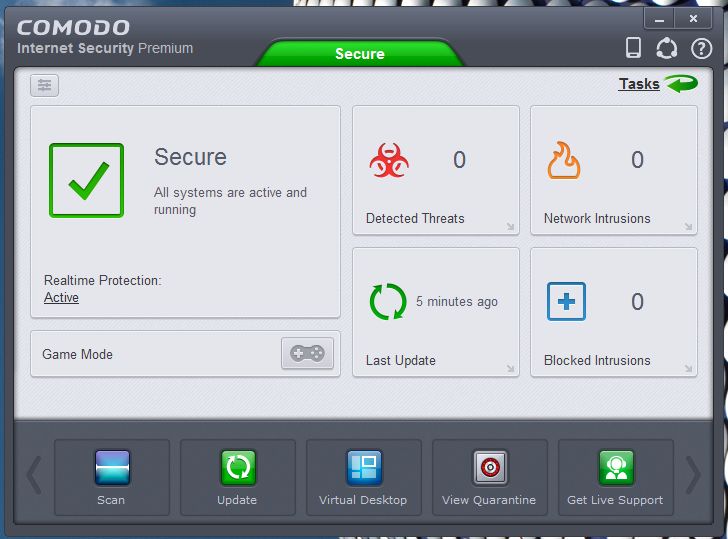This screenshot has width=728, height=539.
Task: Click the red biohazard Detected Threats icon
Action: coord(389,160)
